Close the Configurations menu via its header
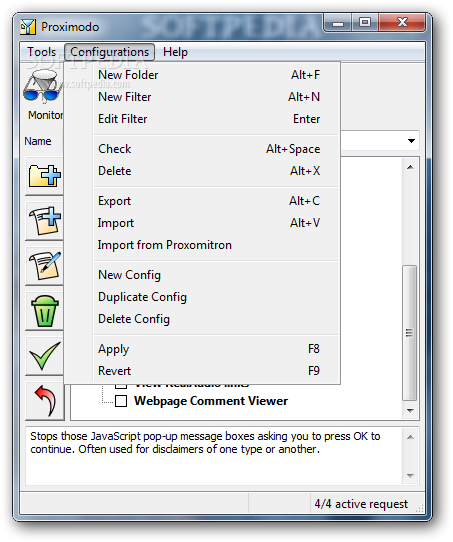 (110, 52)
